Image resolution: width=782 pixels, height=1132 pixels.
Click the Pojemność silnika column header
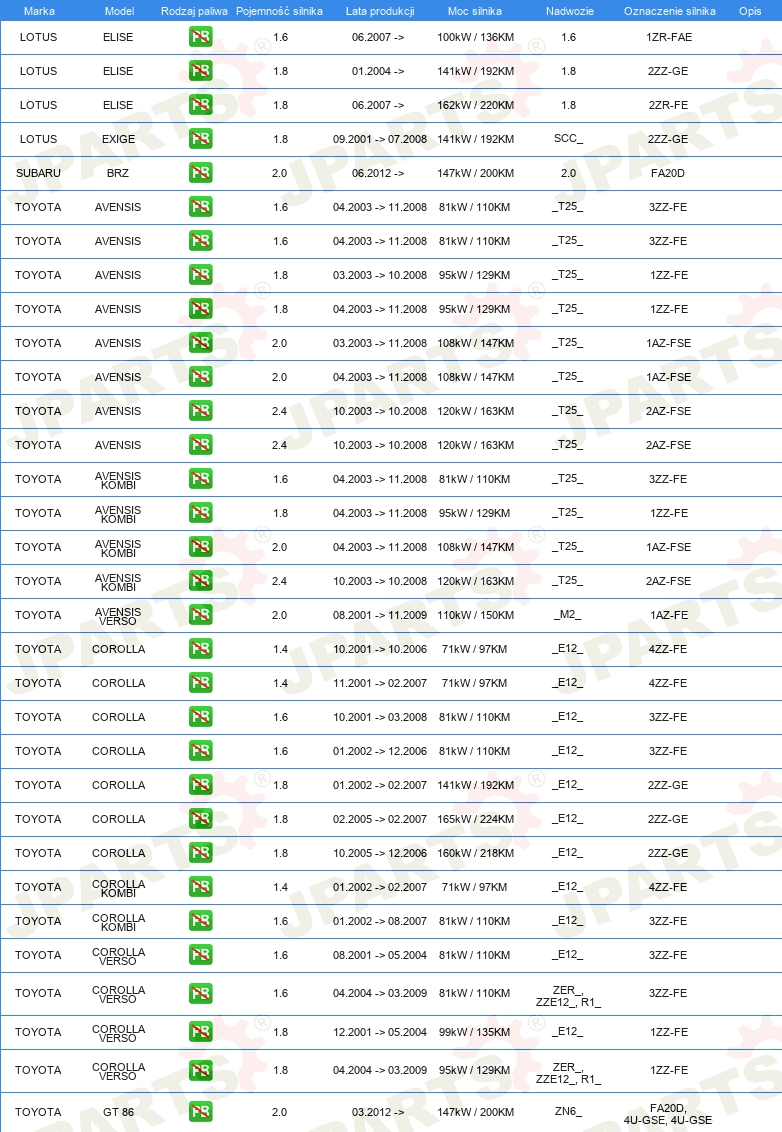279,11
